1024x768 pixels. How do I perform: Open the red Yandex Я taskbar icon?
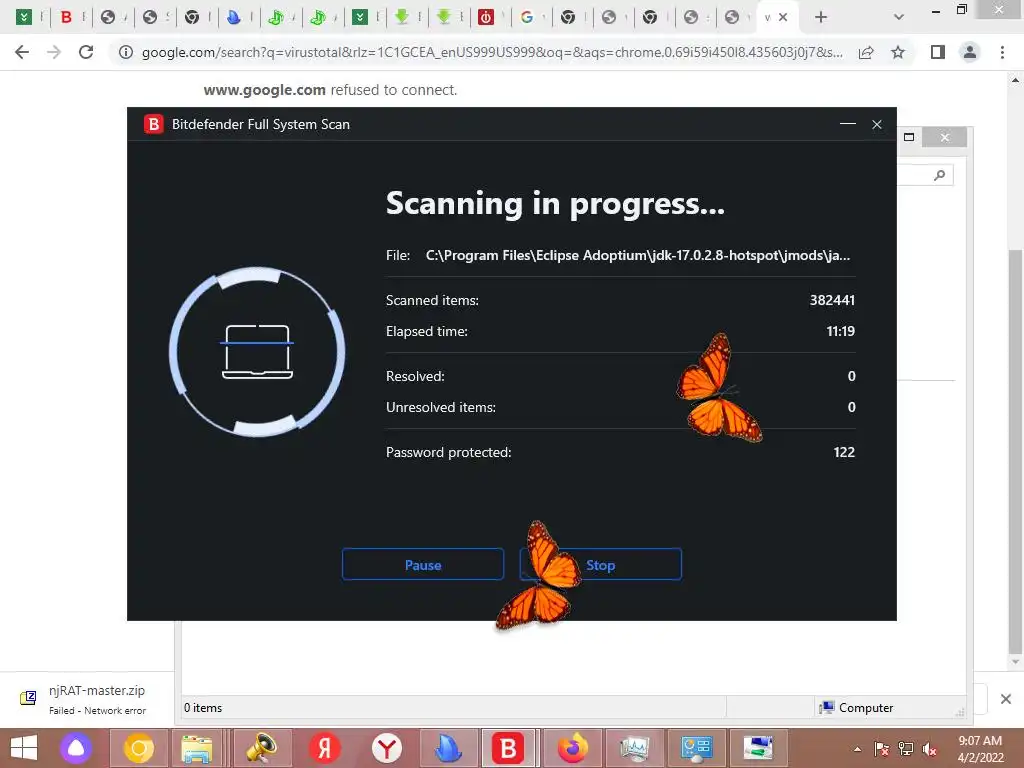coord(324,748)
